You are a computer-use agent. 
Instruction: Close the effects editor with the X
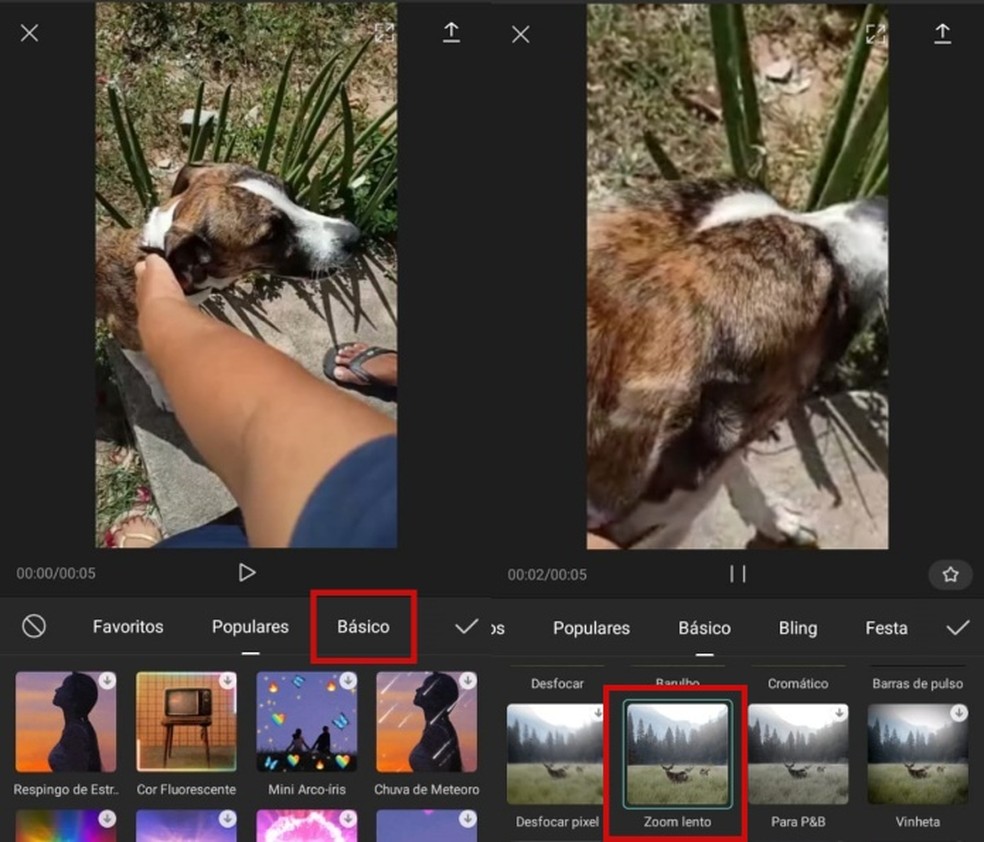[29, 32]
